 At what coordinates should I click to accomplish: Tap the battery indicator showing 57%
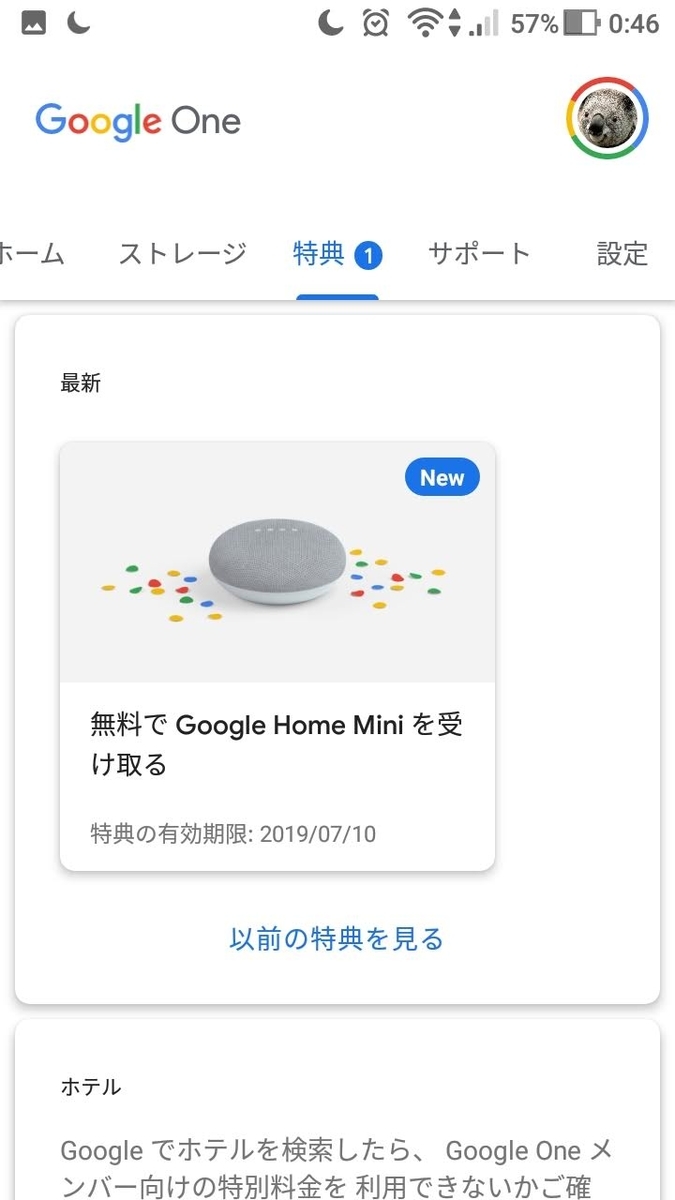(556, 22)
